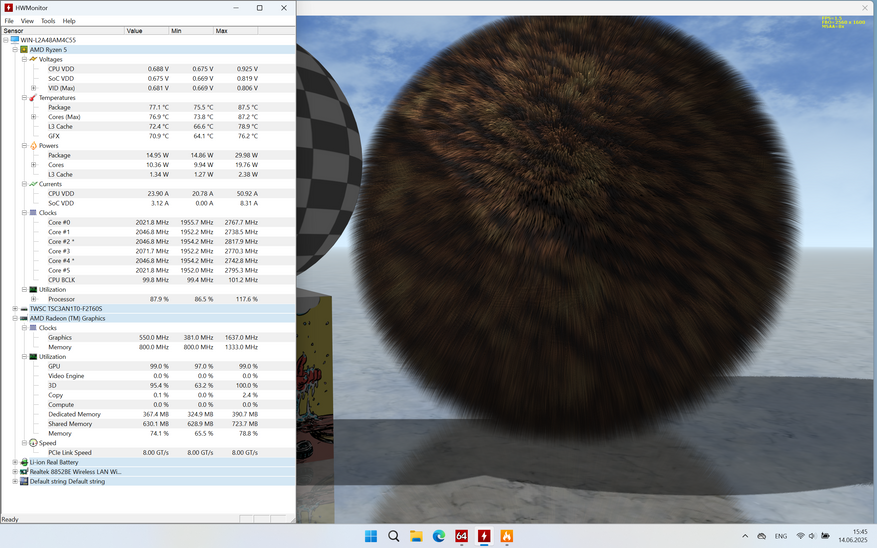Launch Microsoft Edge from the taskbar
The height and width of the screenshot is (548, 877).
coord(439,536)
